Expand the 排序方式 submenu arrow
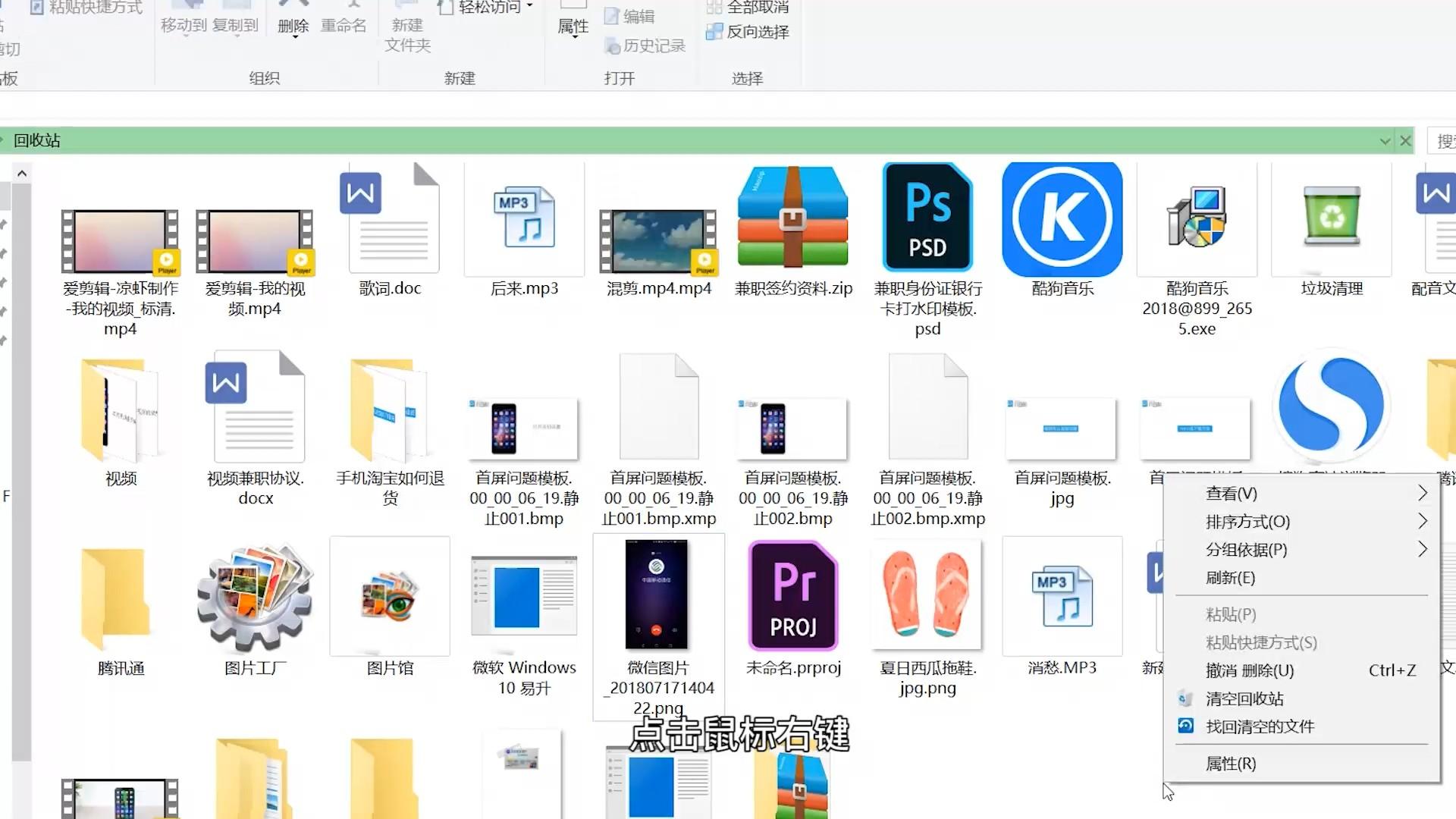The image size is (1456, 819). 1422,522
